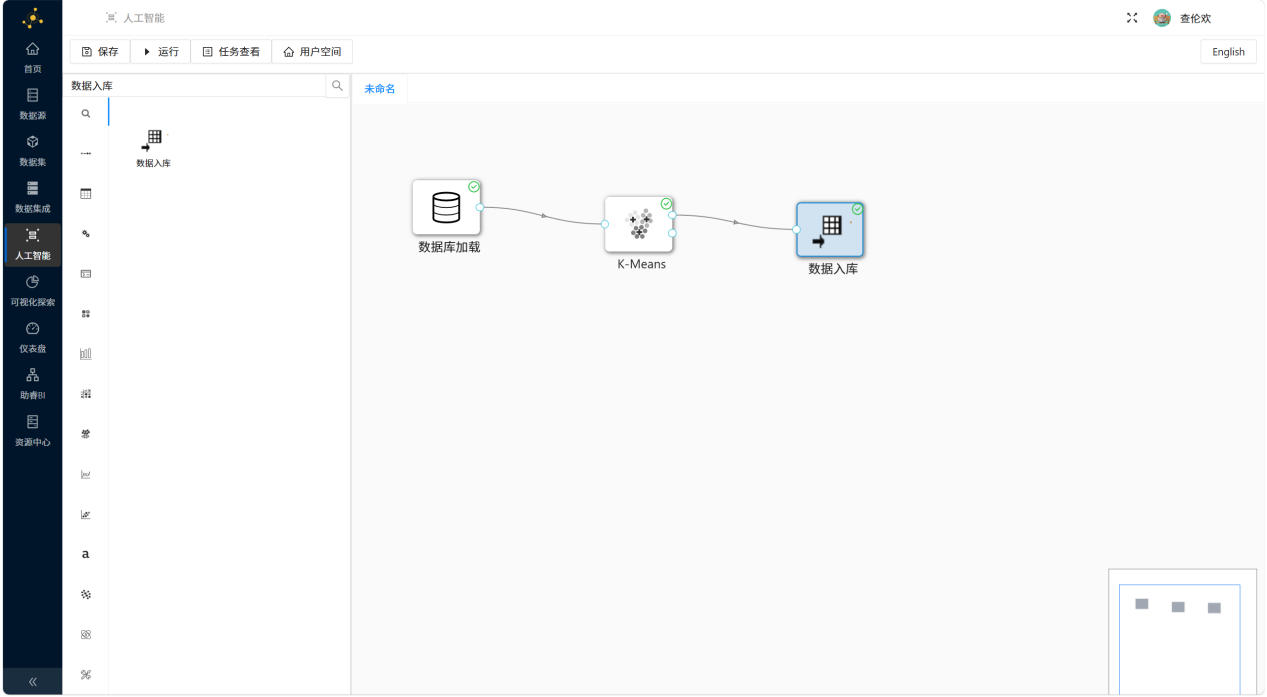The width and height of the screenshot is (1267, 697).
Task: Select the scattered dots category icon
Action: pyautogui.click(x=86, y=594)
